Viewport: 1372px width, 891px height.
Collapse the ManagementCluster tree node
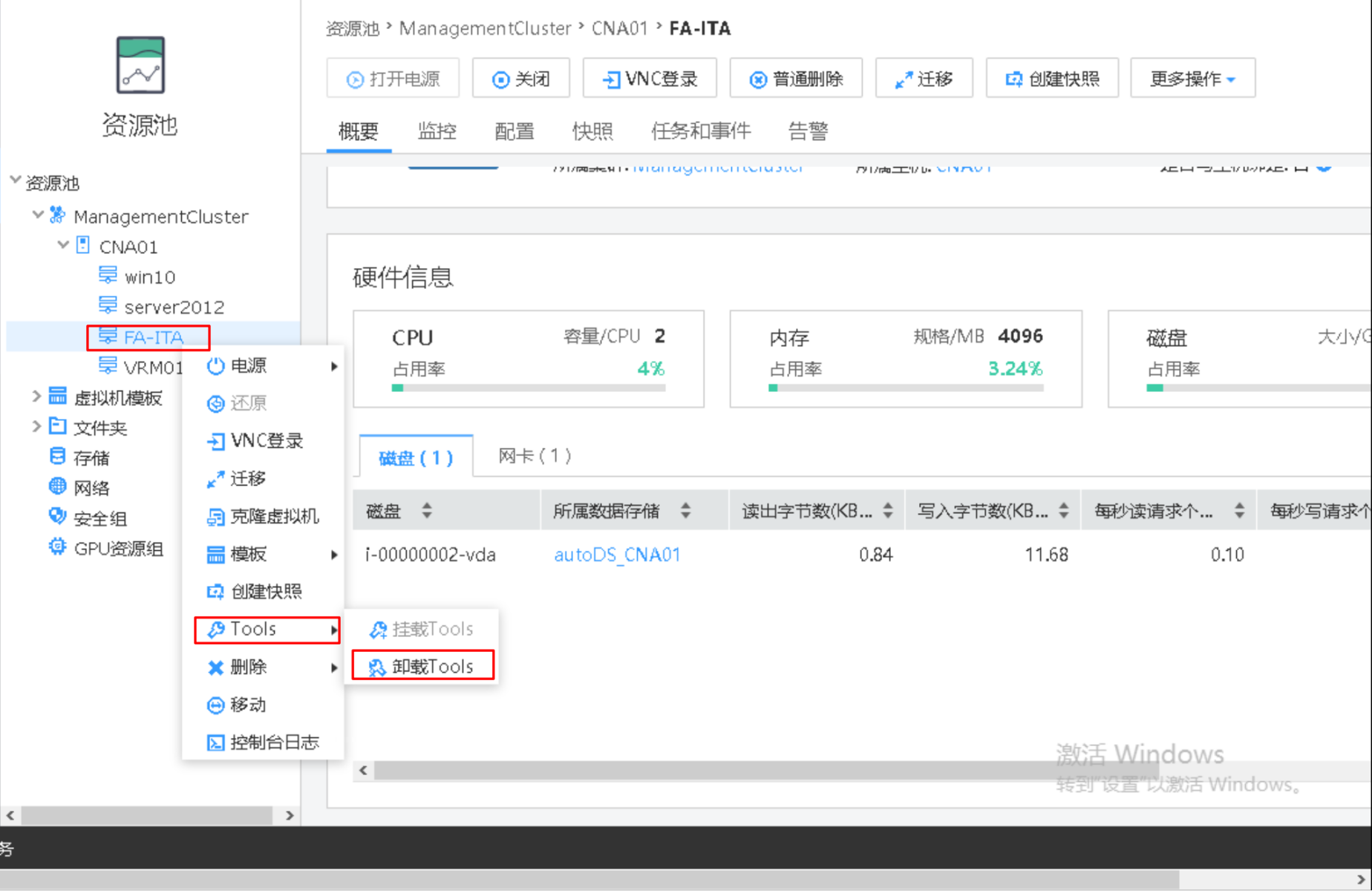click(37, 215)
